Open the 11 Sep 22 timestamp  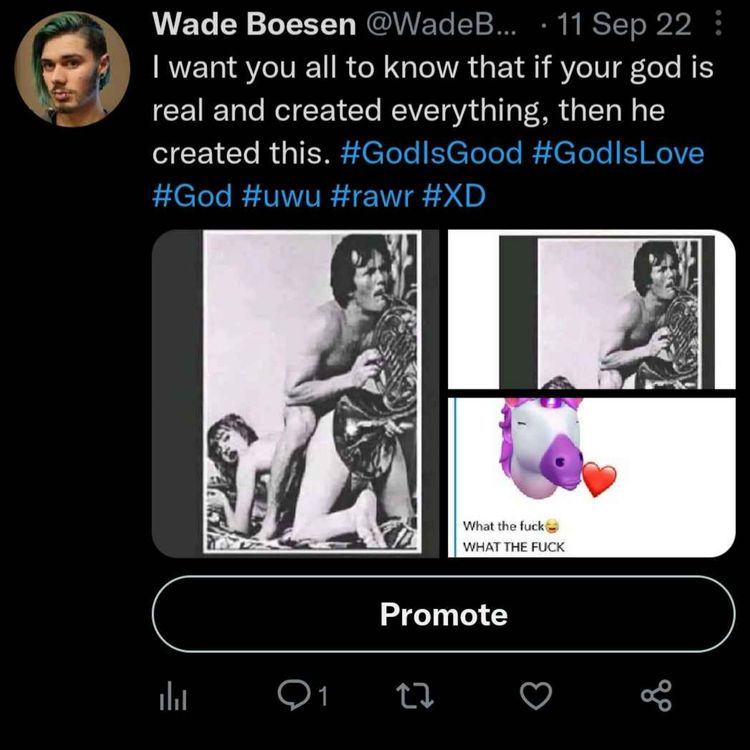(628, 27)
